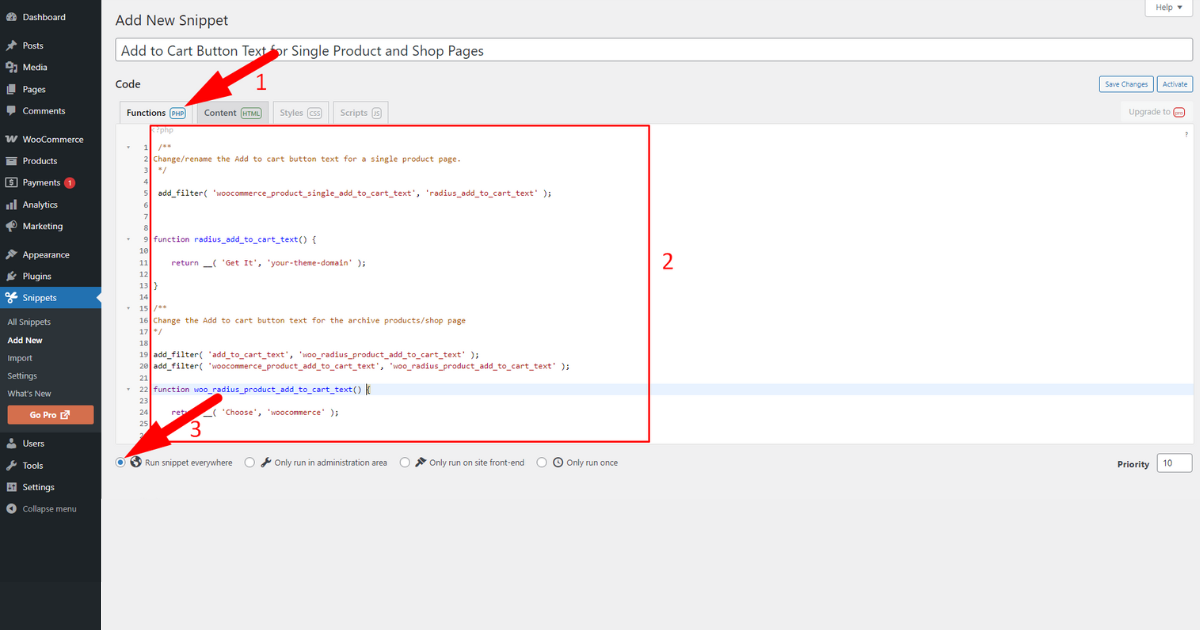Click Add New in Snippets submenu
Viewport: 1200px width, 630px height.
tap(25, 340)
